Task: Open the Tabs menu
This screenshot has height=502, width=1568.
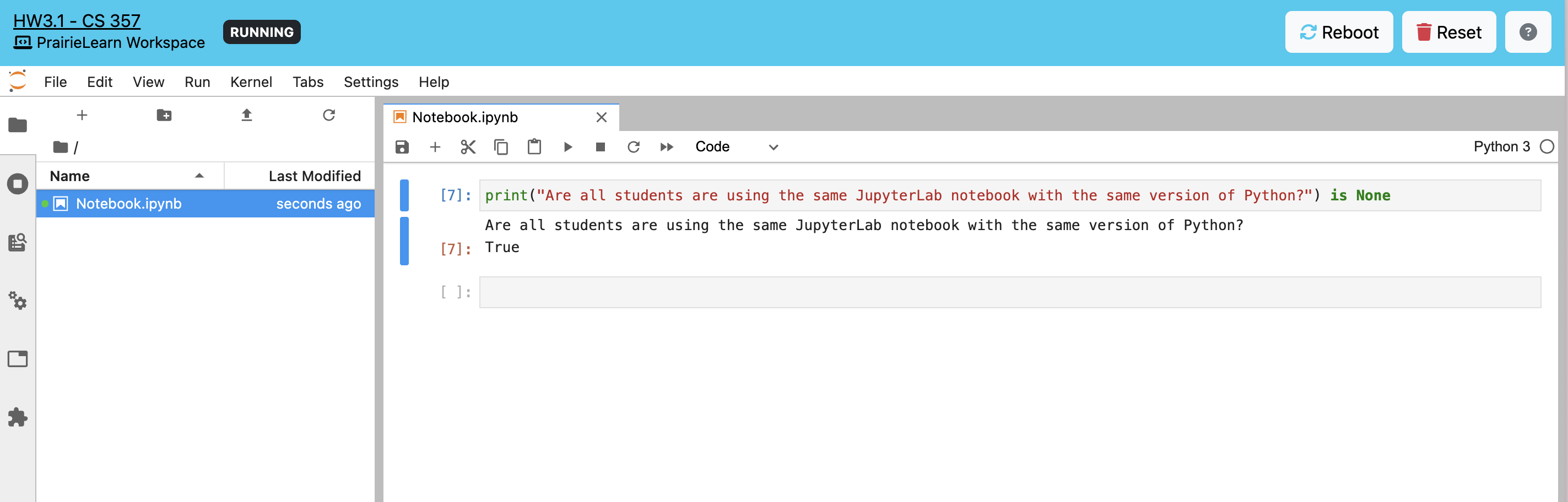Action: point(308,81)
